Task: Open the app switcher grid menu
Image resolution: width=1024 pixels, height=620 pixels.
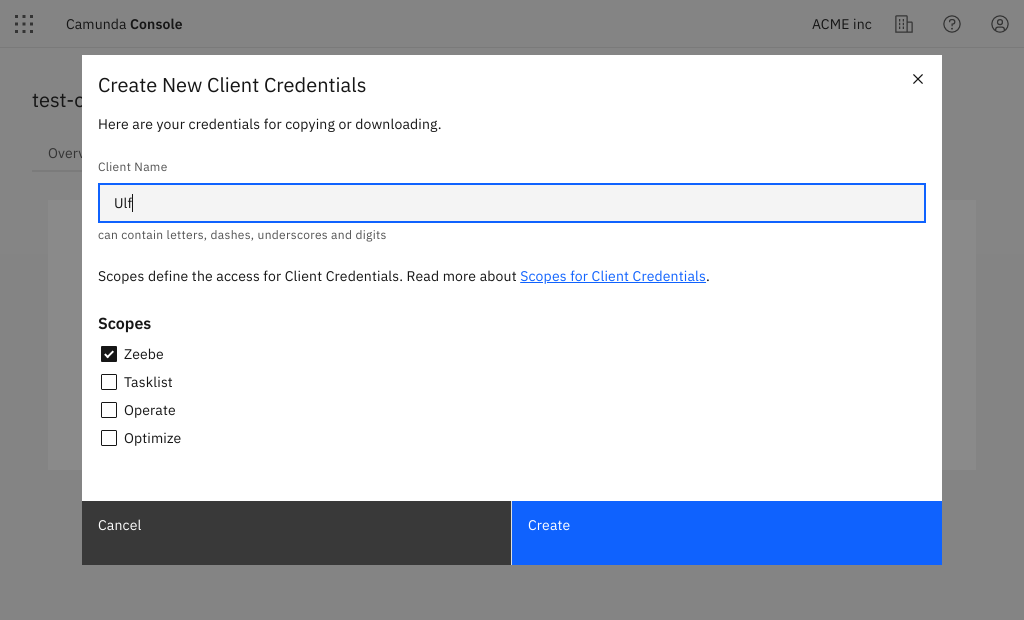Action: (x=24, y=24)
